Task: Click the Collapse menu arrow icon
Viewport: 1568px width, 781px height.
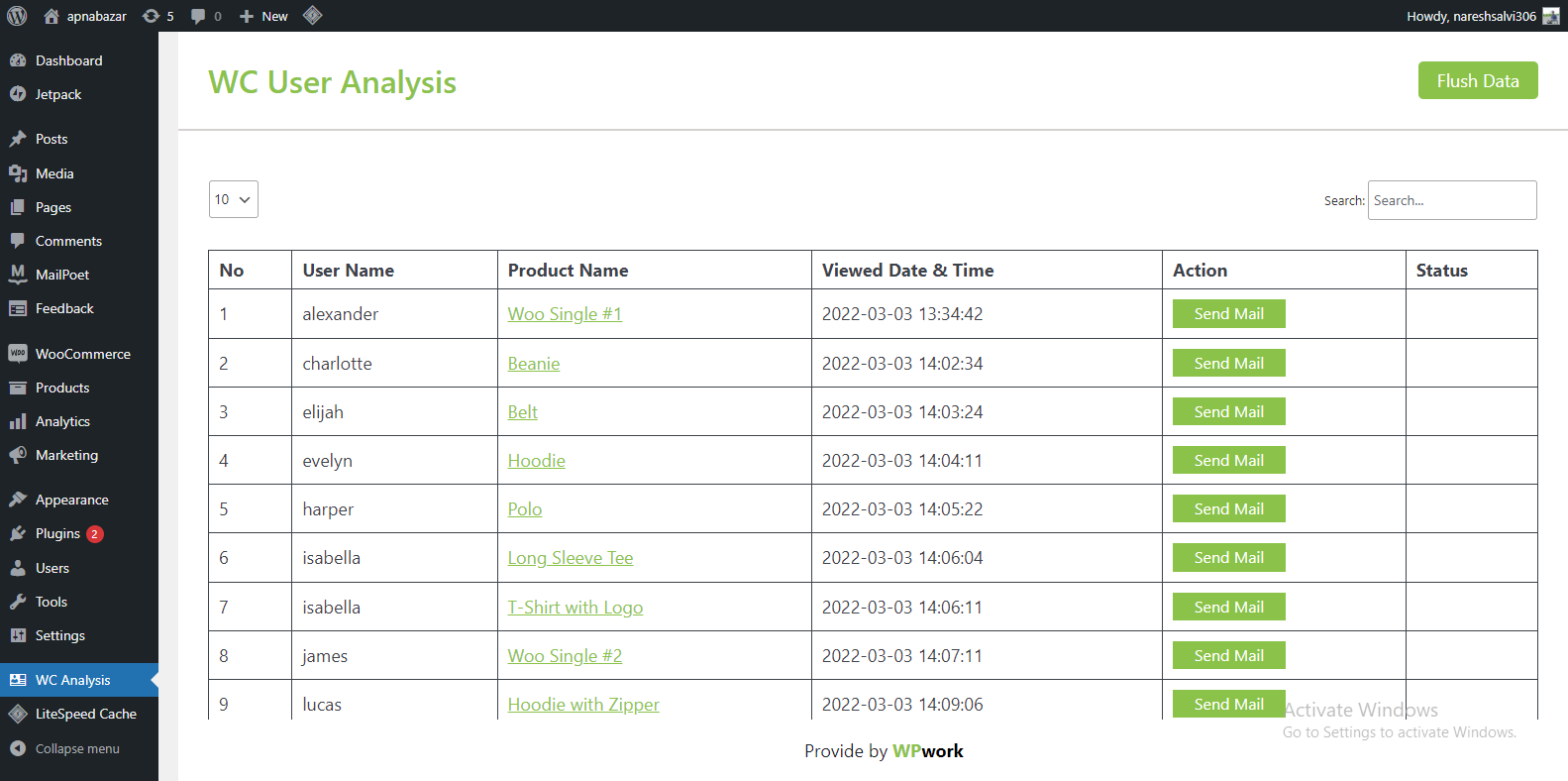Action: (x=18, y=748)
